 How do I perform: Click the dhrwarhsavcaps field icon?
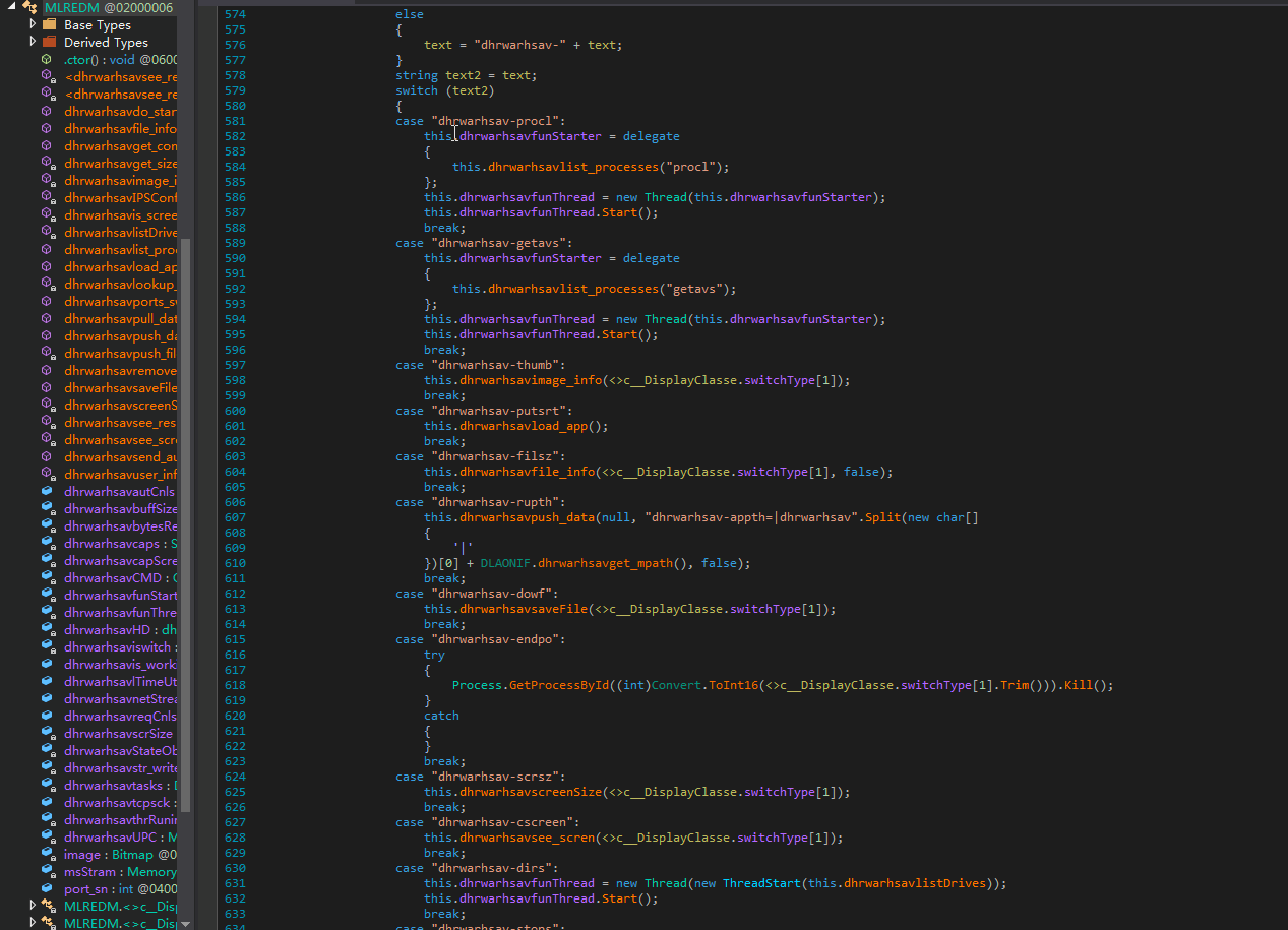tap(48, 543)
